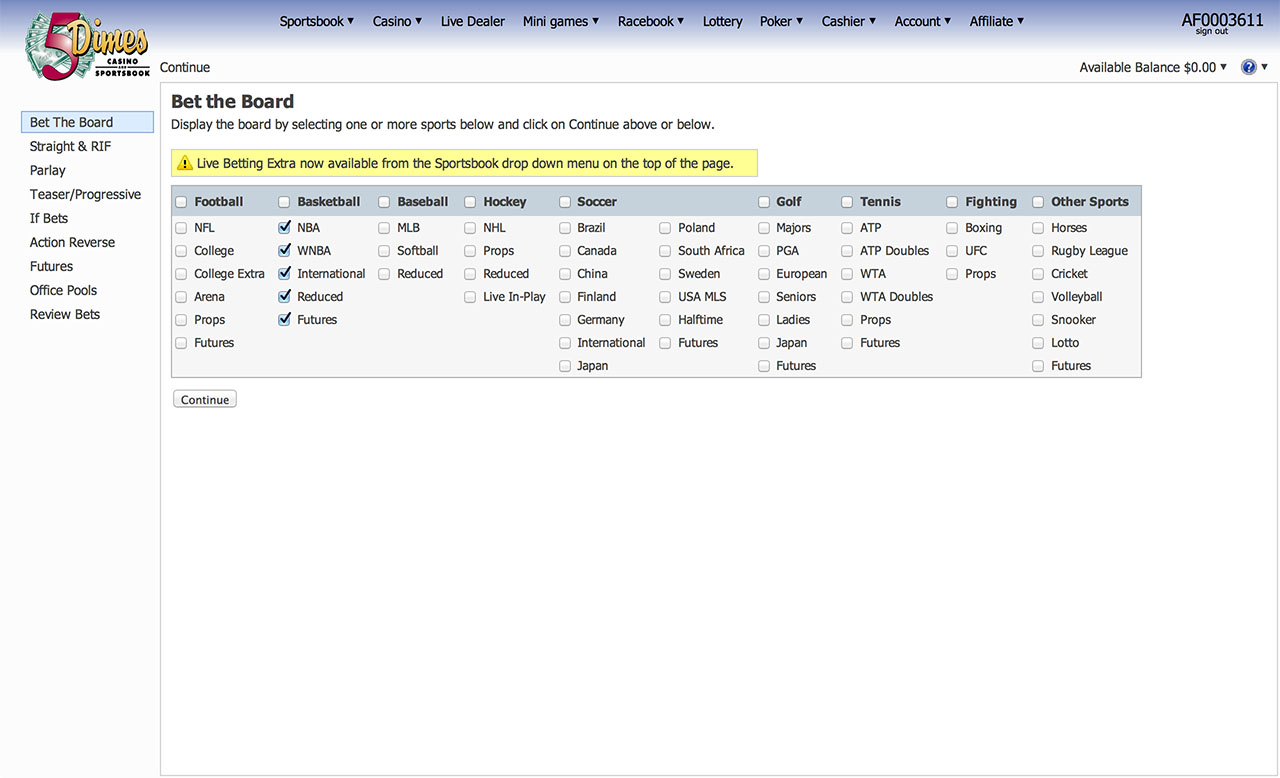Screen dimensions: 1280x778
Task: Open Action Reverse in the sidebar
Action: click(72, 242)
